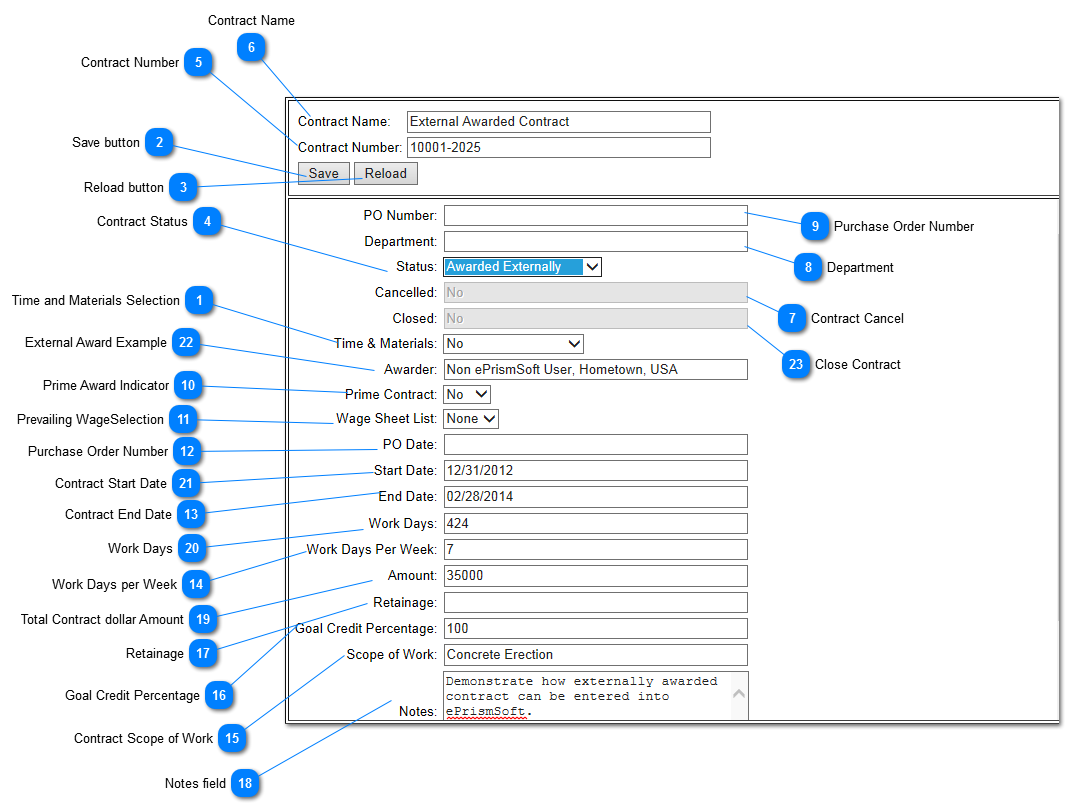Viewport: 1068px width, 808px height.
Task: Click the Goal Credit Percentage field
Action: 595,629
